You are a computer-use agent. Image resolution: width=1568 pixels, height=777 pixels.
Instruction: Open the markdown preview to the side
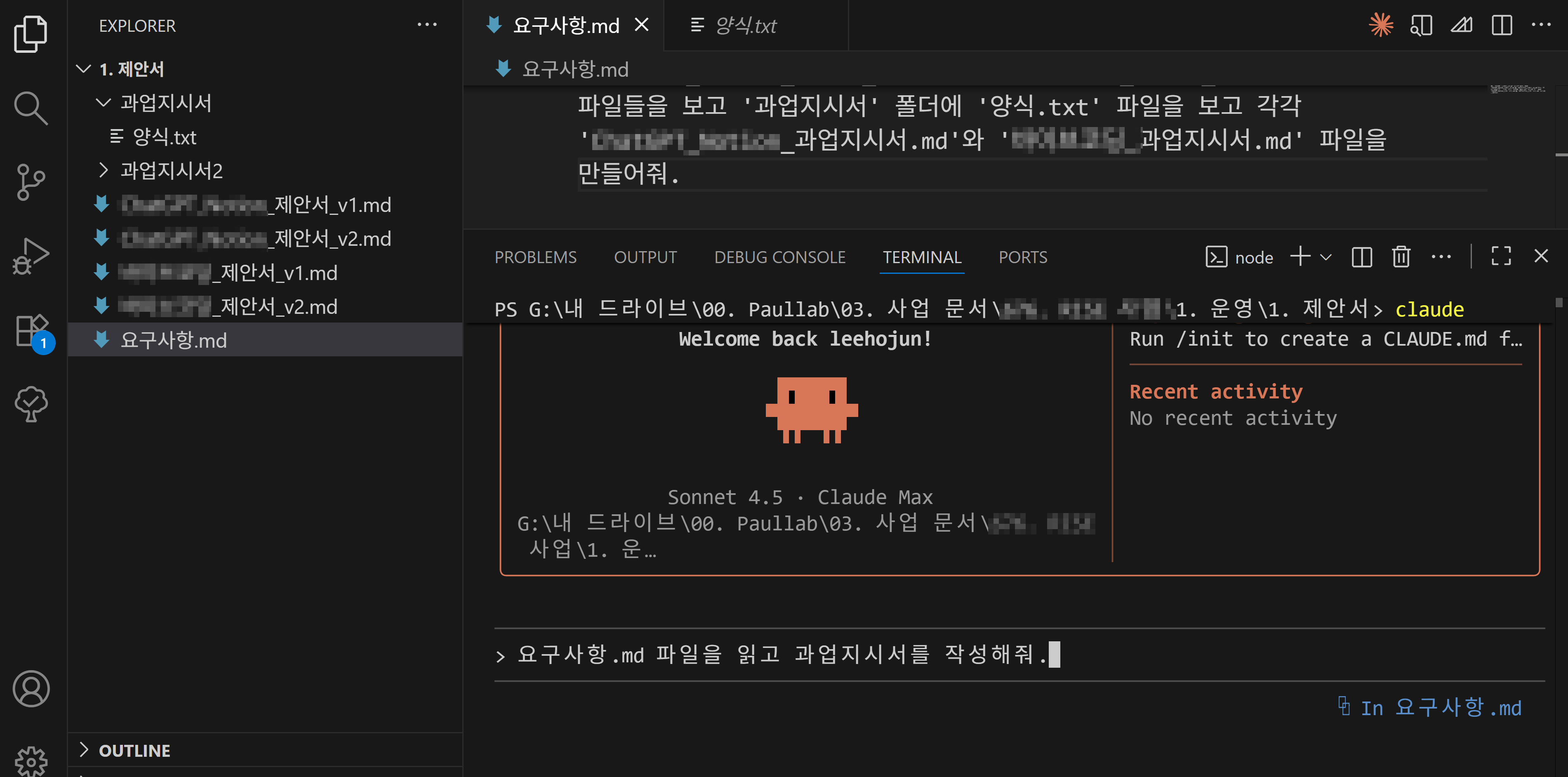(1421, 25)
